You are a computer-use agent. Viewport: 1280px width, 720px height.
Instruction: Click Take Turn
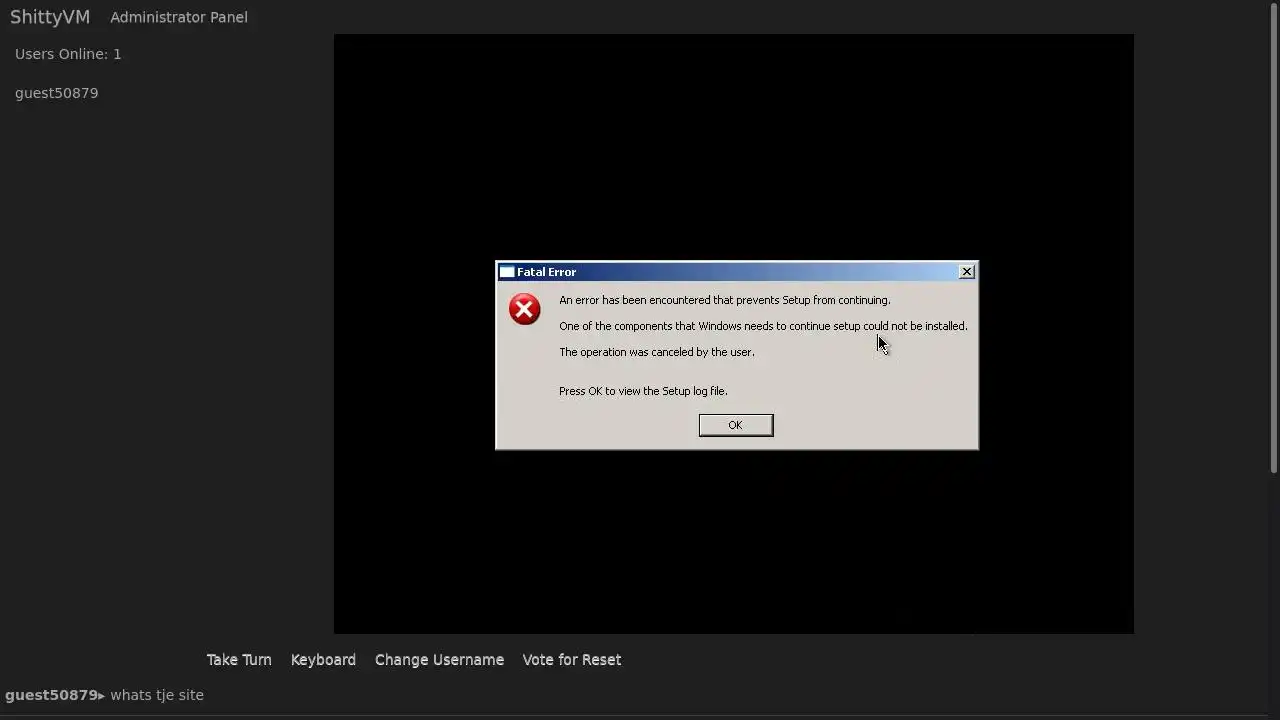pyautogui.click(x=239, y=660)
